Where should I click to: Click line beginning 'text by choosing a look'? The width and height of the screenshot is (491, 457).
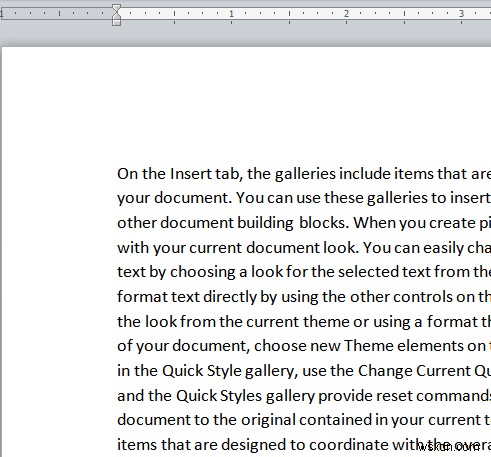tap(304, 272)
